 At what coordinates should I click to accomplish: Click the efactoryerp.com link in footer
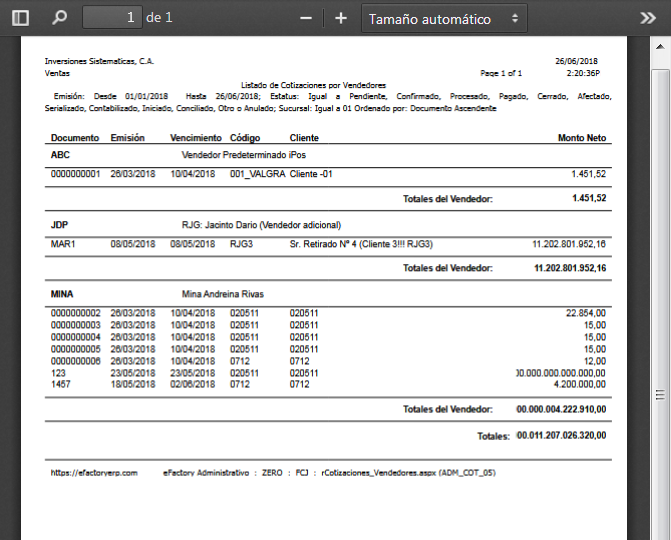tap(94, 472)
